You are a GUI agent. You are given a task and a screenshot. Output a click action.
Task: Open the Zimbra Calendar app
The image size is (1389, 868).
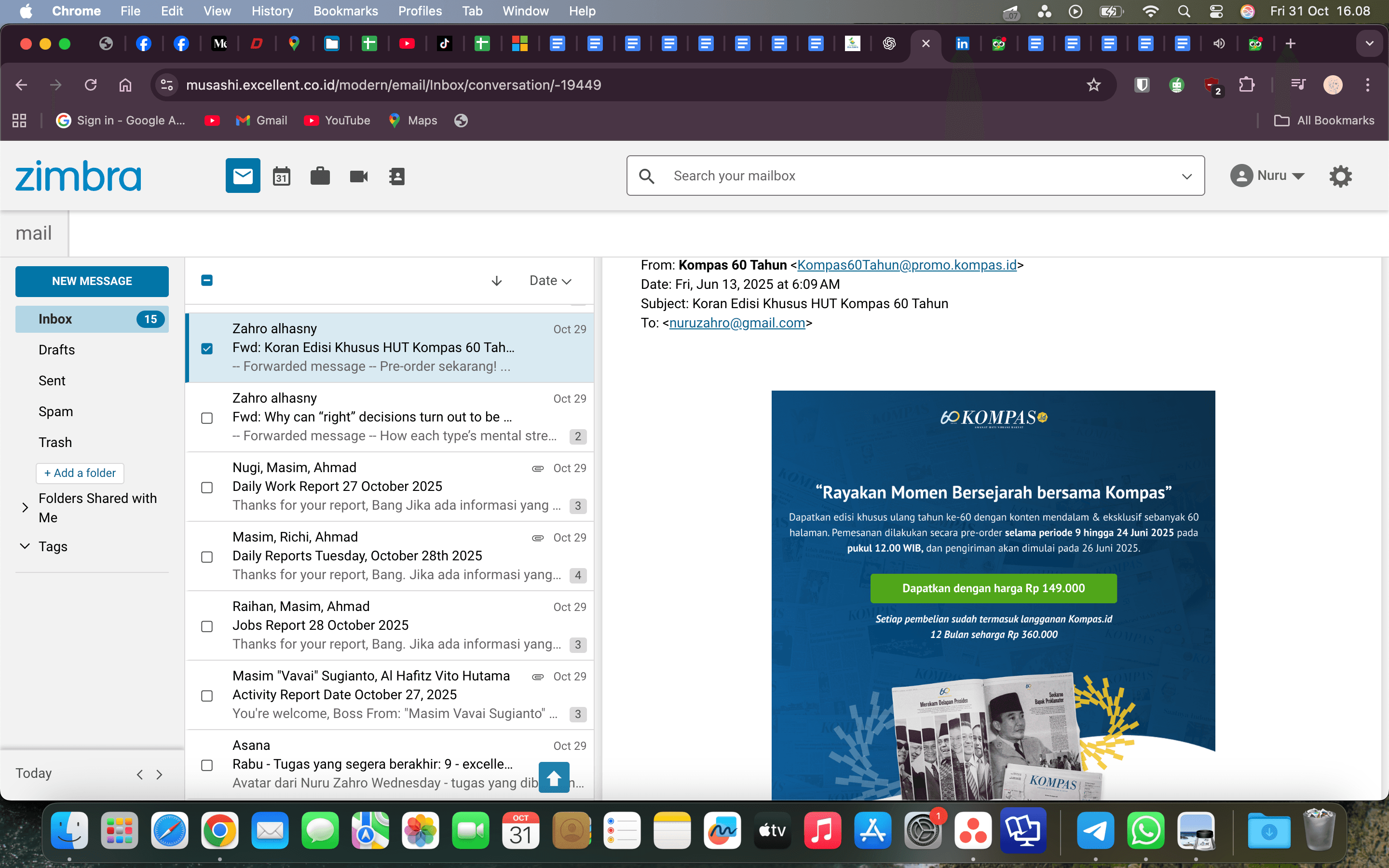click(x=281, y=176)
